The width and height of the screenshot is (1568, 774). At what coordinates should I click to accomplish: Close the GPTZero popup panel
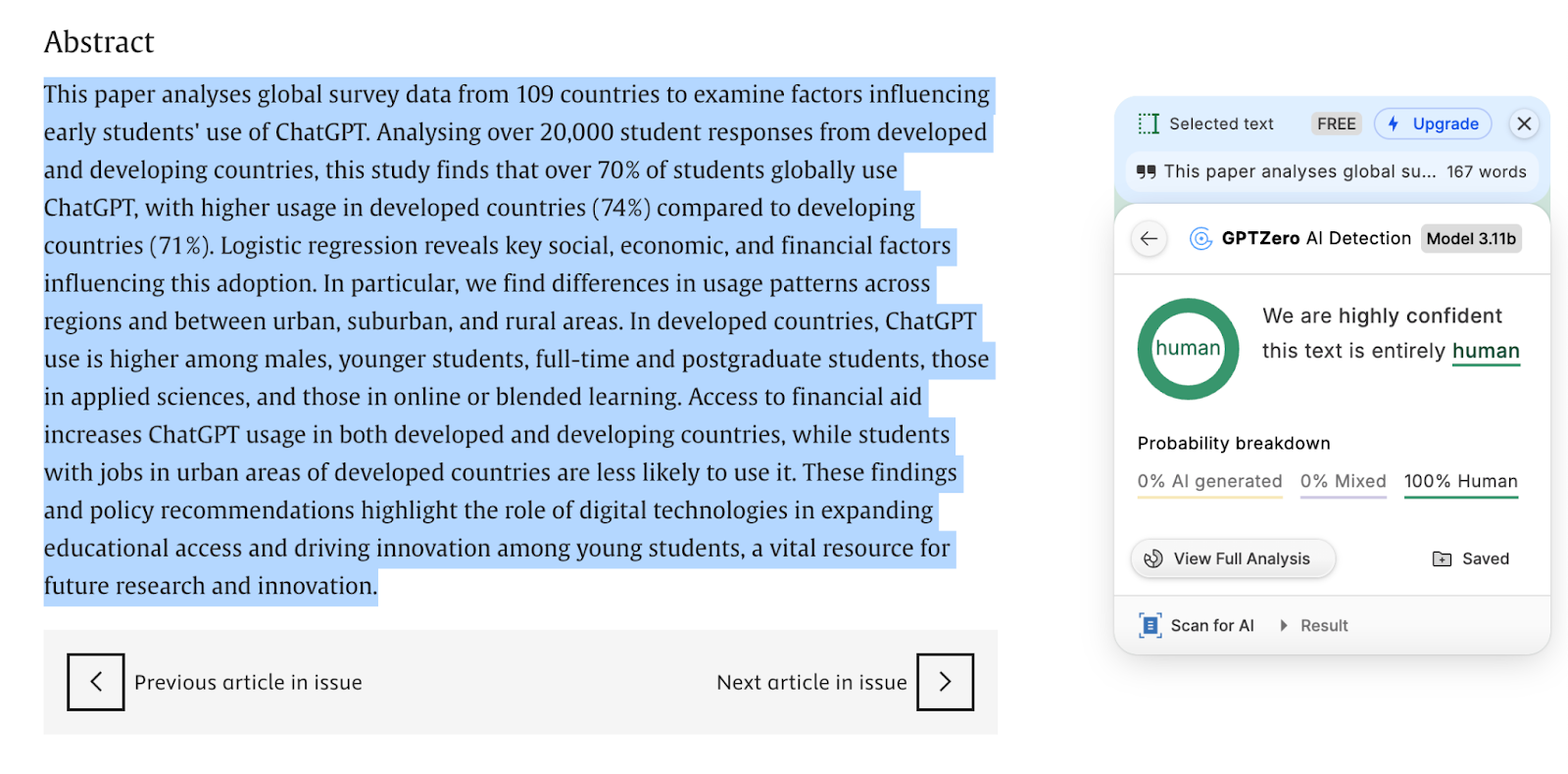[x=1524, y=123]
